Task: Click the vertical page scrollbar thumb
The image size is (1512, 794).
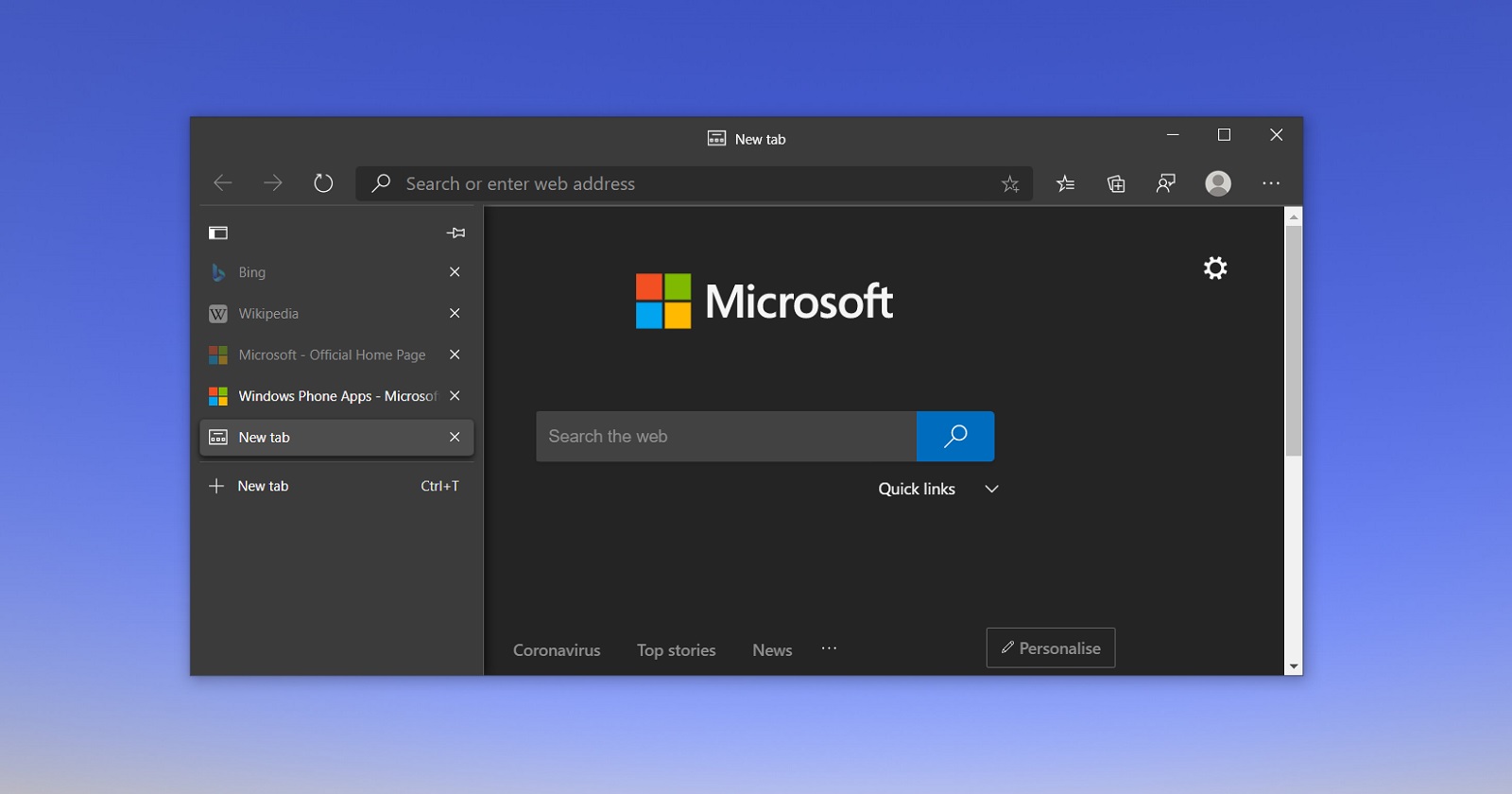Action: tap(1294, 340)
